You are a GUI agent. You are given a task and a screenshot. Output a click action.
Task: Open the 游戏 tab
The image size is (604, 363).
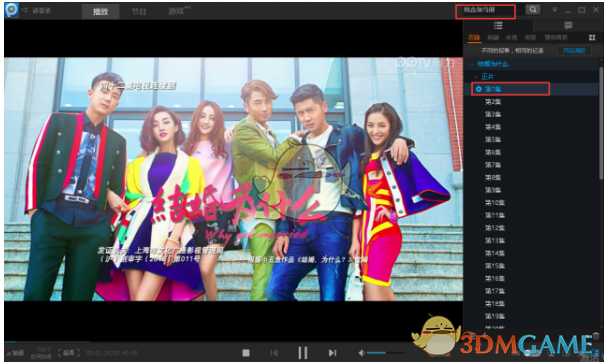tap(176, 11)
